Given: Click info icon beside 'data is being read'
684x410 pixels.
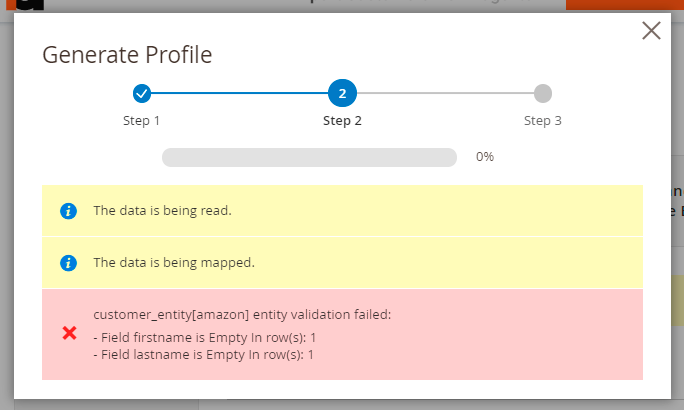Looking at the screenshot, I should [68, 211].
